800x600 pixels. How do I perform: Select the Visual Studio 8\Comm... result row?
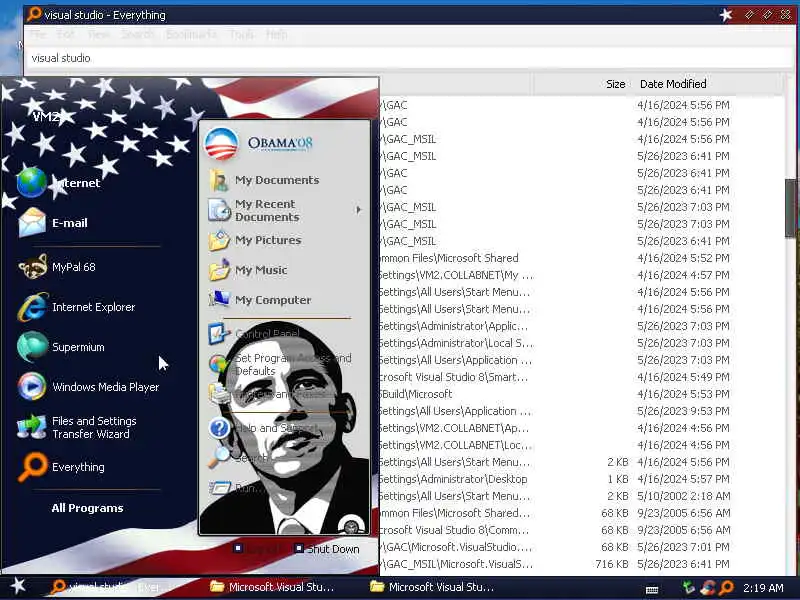[x=582, y=530]
